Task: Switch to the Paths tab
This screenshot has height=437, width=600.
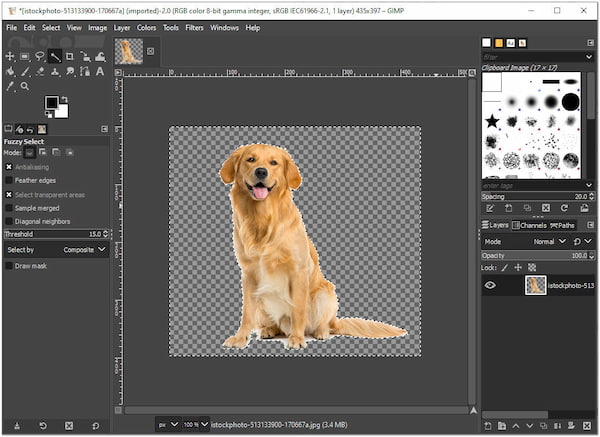Action: [x=562, y=225]
